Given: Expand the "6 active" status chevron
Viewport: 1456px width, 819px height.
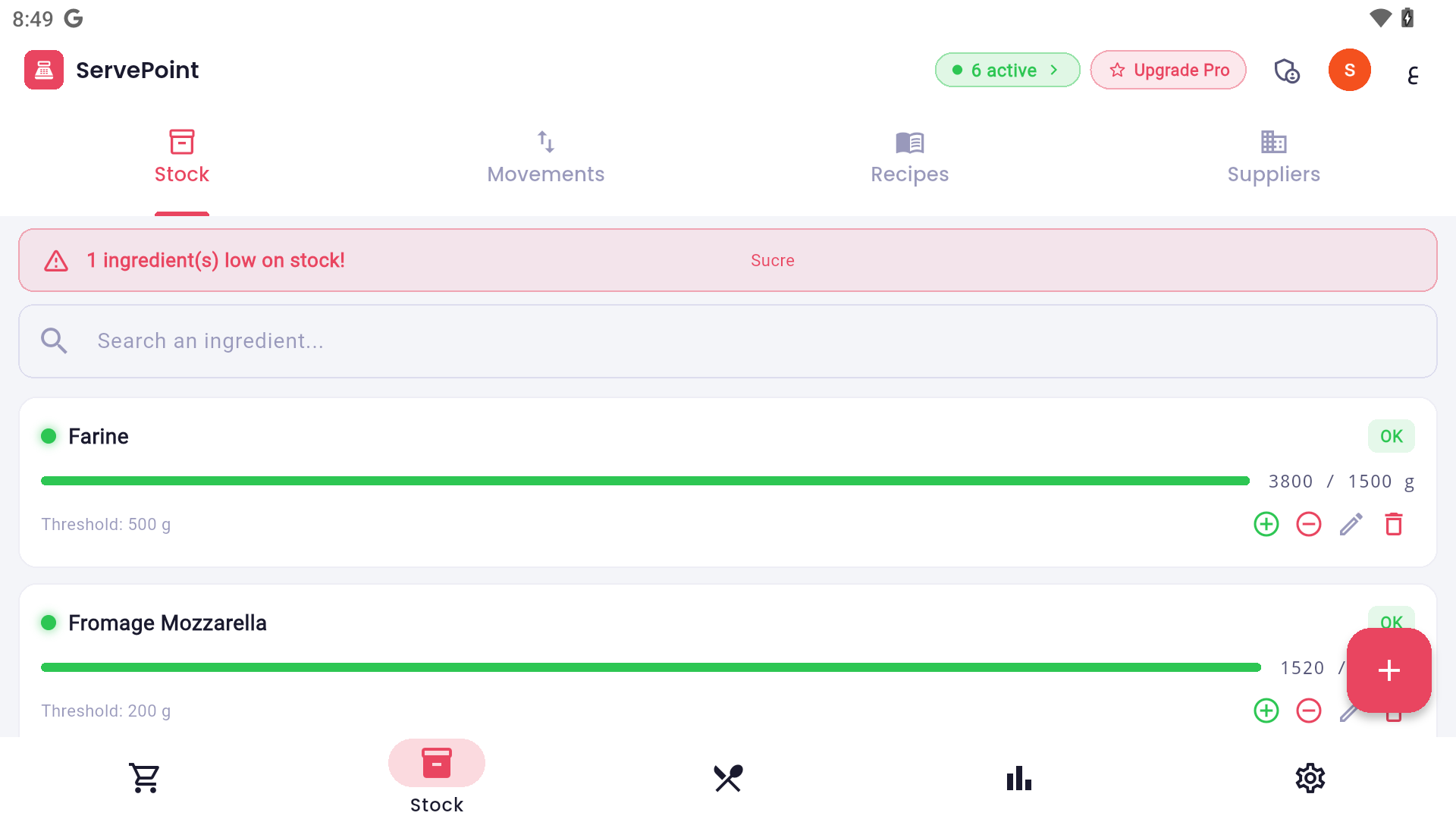Looking at the screenshot, I should (x=1055, y=70).
